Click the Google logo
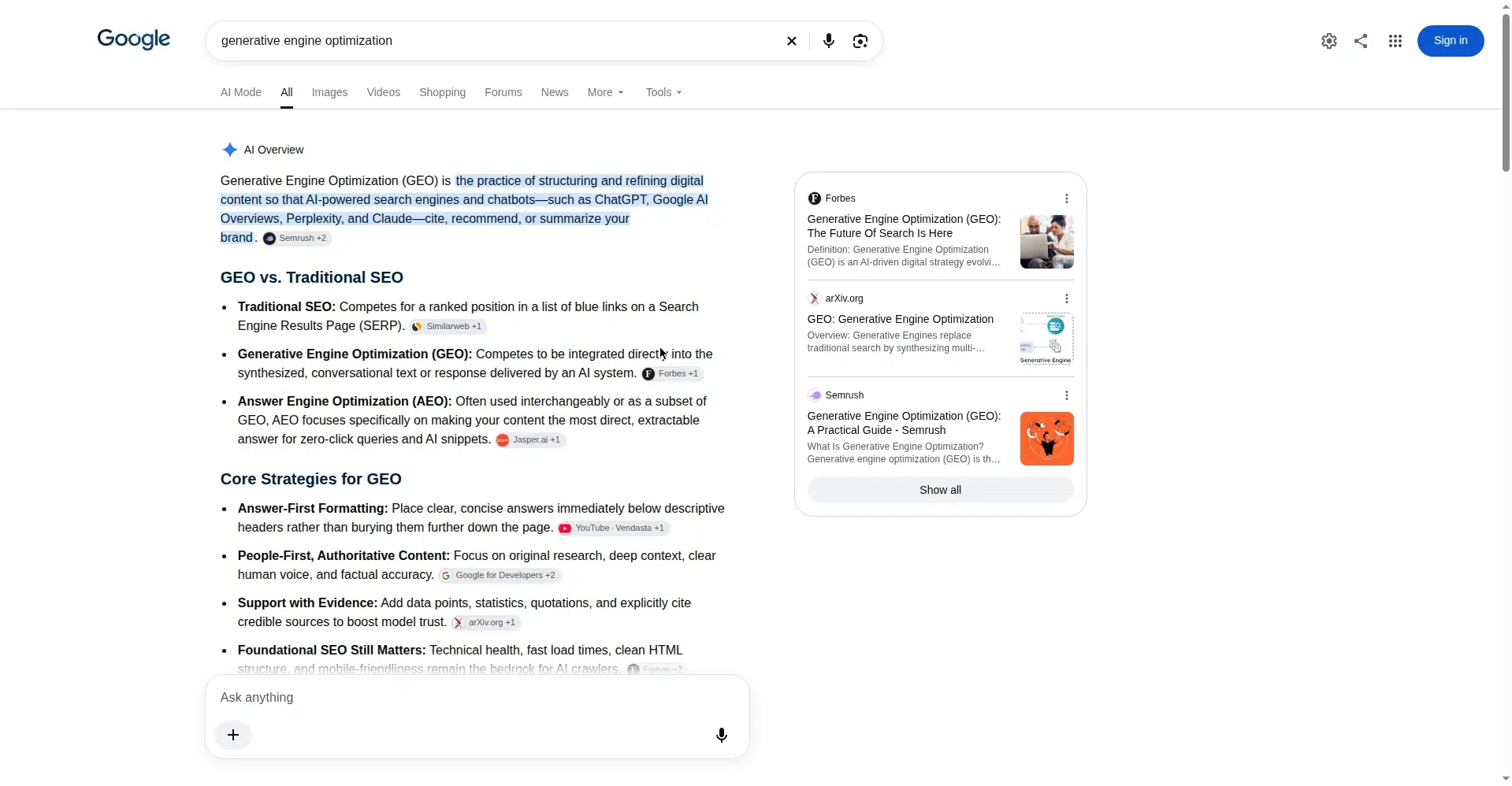This screenshot has height=786, width=1512. click(x=133, y=39)
